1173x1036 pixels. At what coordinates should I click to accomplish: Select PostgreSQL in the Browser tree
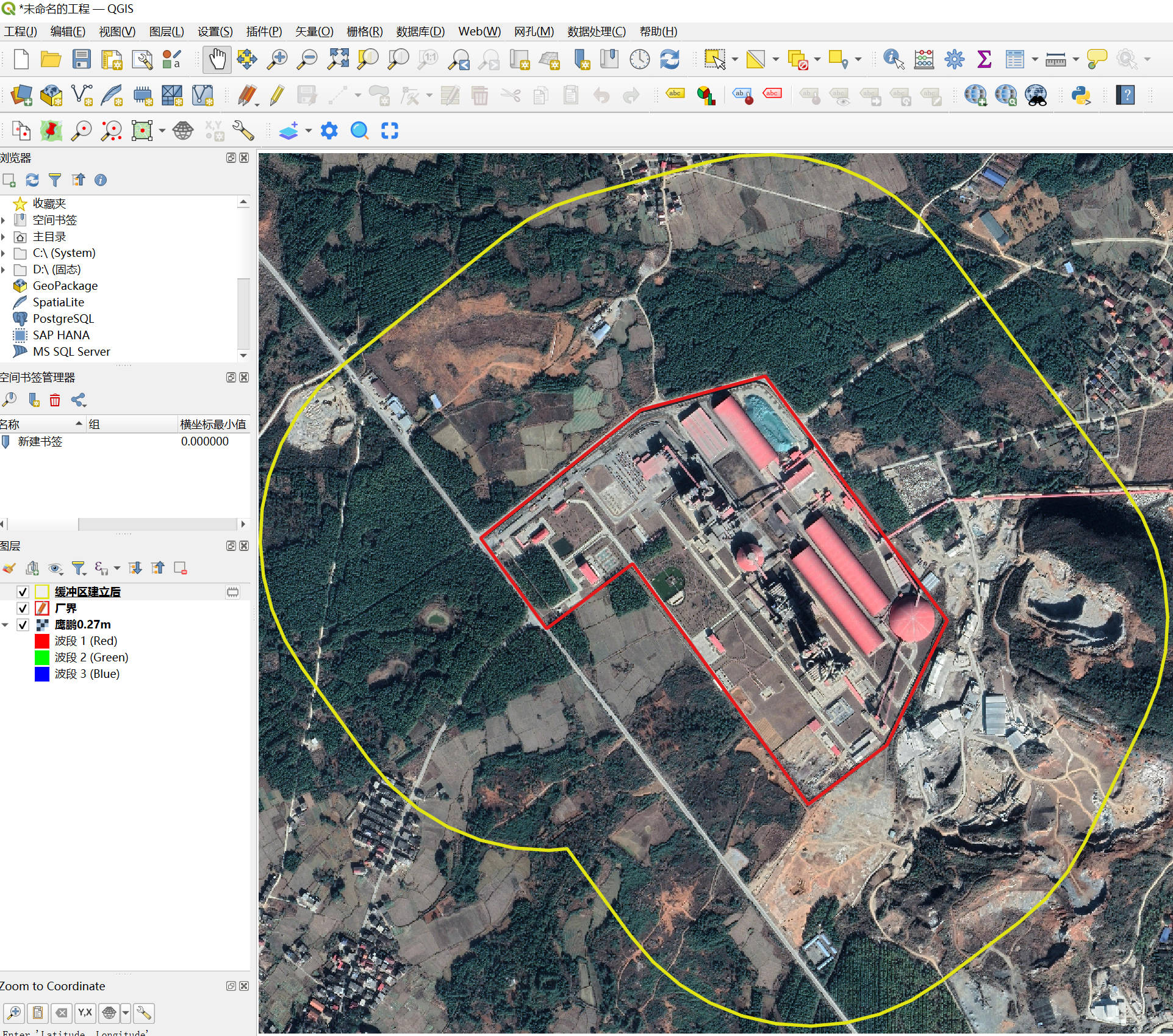coord(63,318)
